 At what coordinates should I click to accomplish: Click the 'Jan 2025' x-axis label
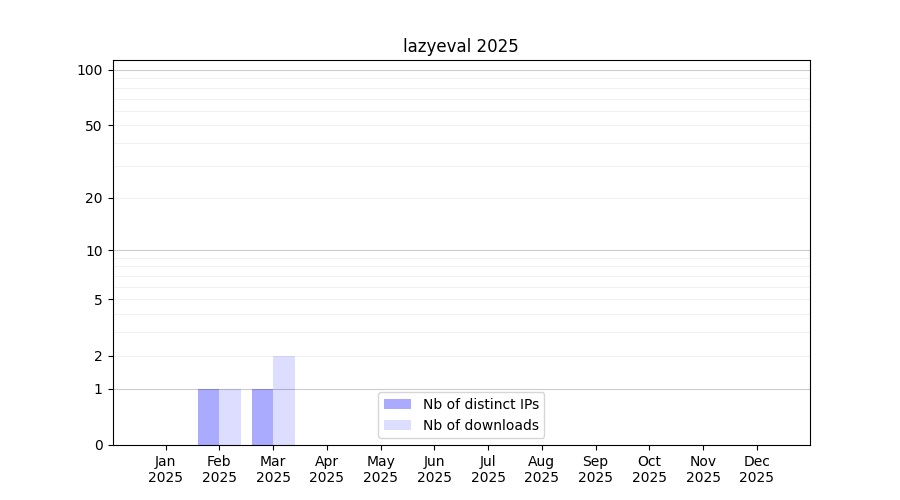(165, 469)
